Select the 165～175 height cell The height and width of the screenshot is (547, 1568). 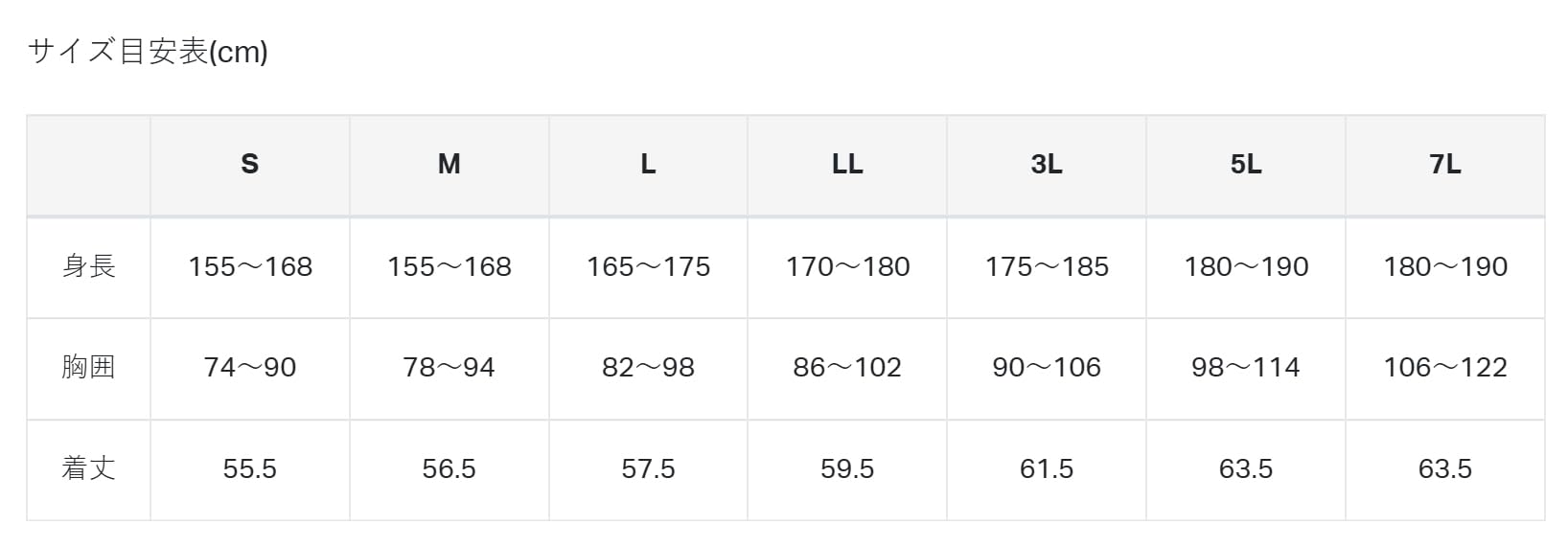(649, 267)
